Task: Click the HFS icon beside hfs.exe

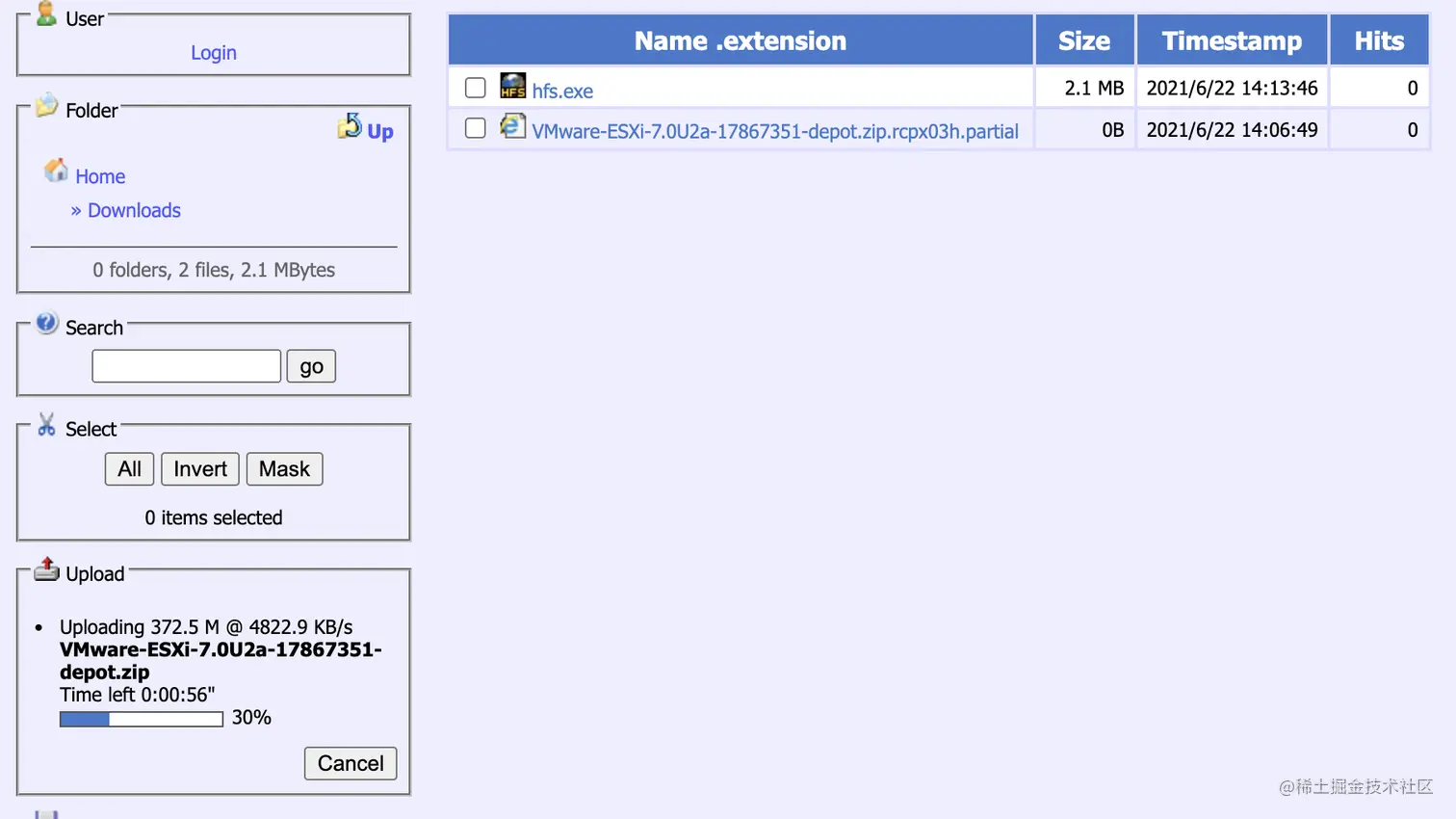Action: click(x=513, y=86)
